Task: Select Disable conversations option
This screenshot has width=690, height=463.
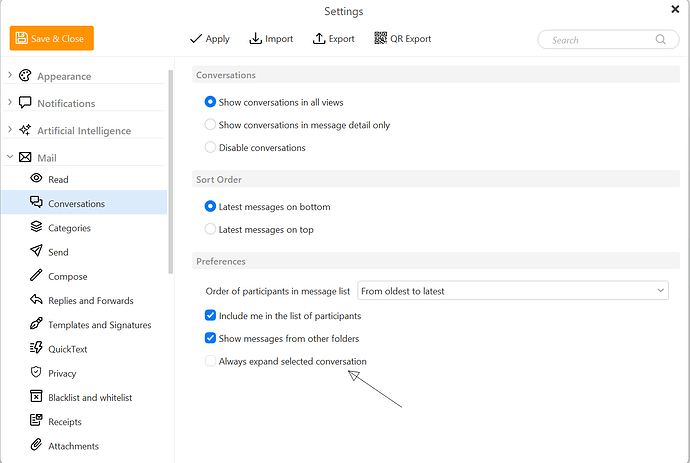Action: point(210,147)
